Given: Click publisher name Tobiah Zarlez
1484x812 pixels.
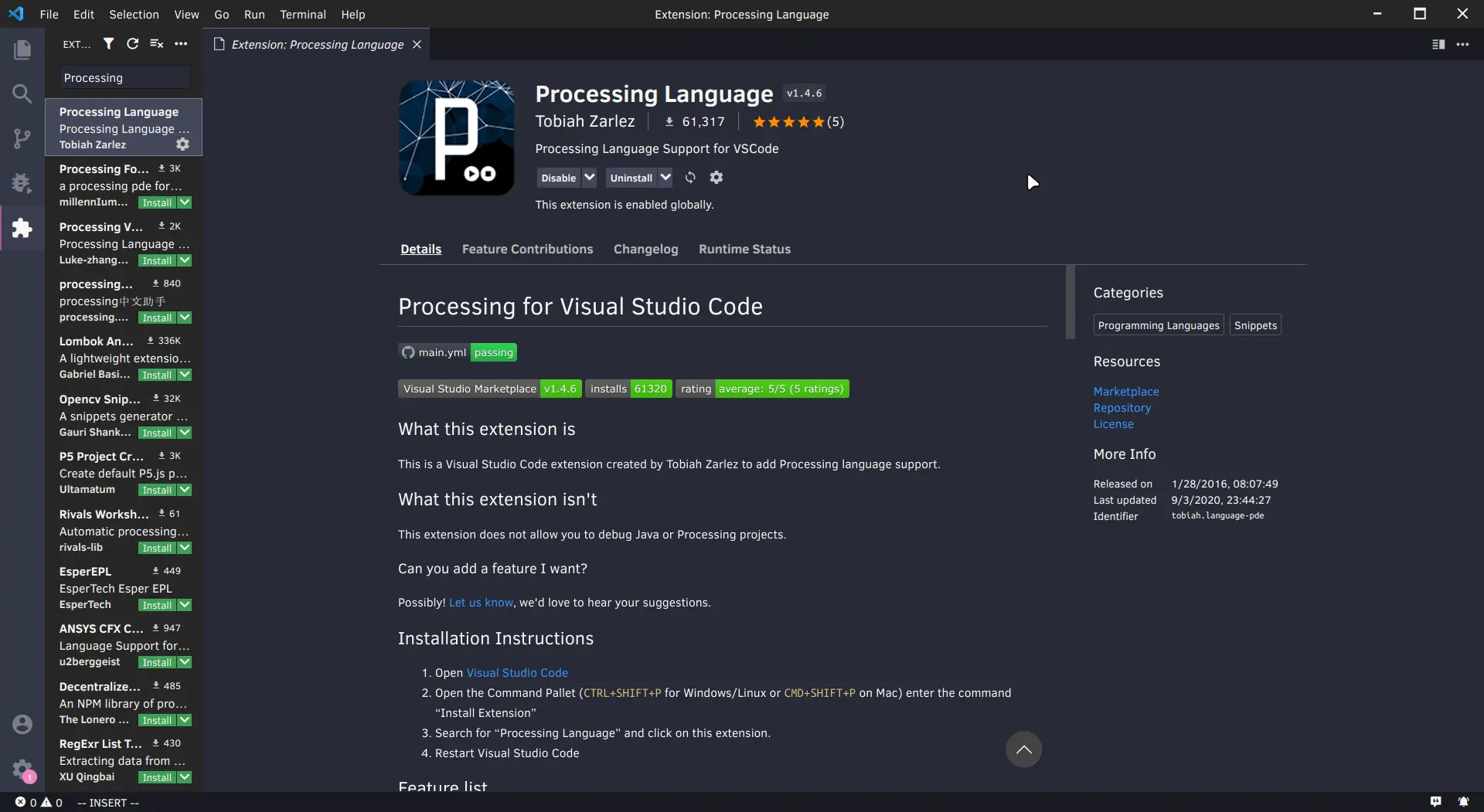Looking at the screenshot, I should [x=585, y=121].
